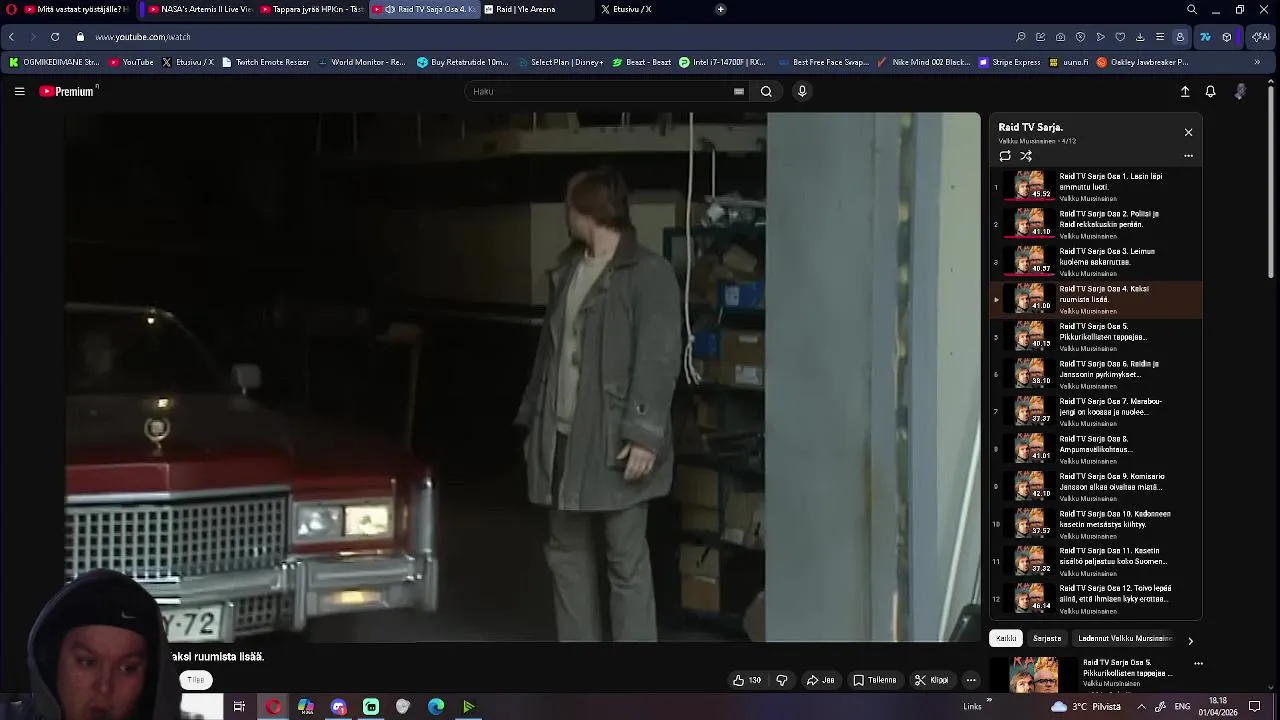This screenshot has height=720, width=1280.
Task: Open options for recommended Osa 5 video
Action: coord(1198,663)
